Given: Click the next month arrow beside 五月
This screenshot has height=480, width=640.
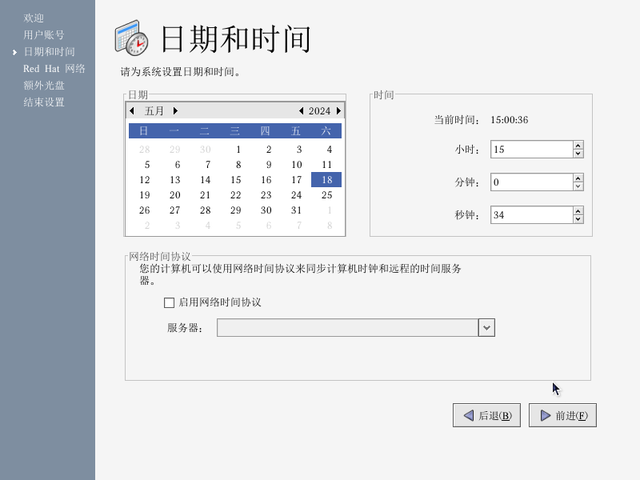Looking at the screenshot, I should pyautogui.click(x=175, y=111).
